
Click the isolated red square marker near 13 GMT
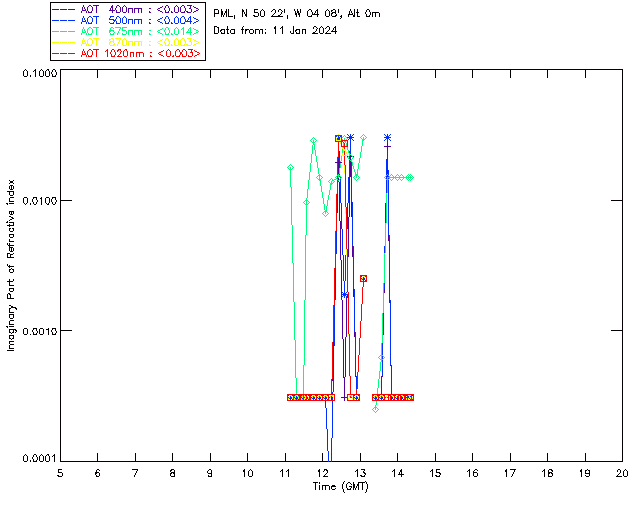363,278
